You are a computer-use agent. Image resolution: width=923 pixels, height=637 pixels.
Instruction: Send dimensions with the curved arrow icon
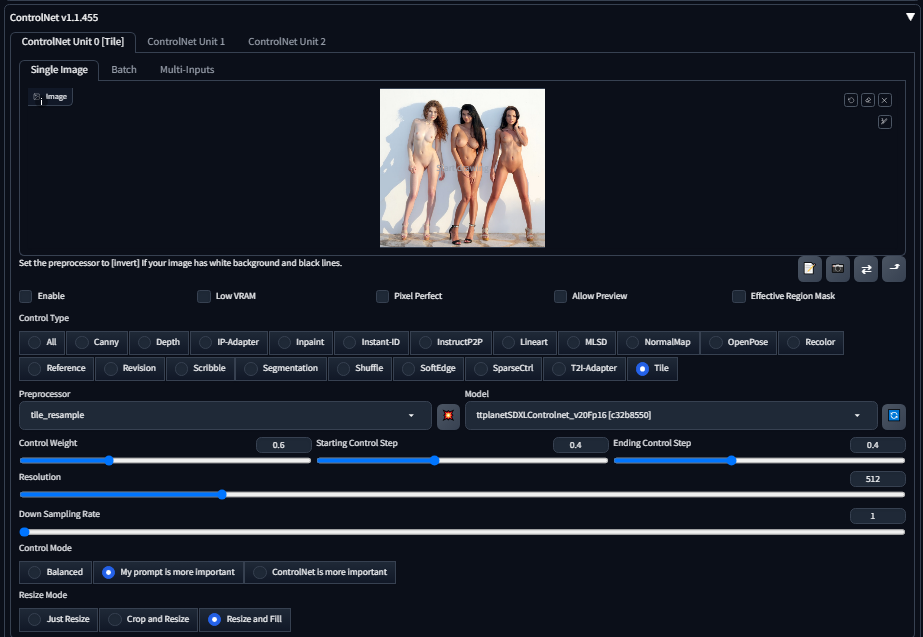tap(894, 269)
